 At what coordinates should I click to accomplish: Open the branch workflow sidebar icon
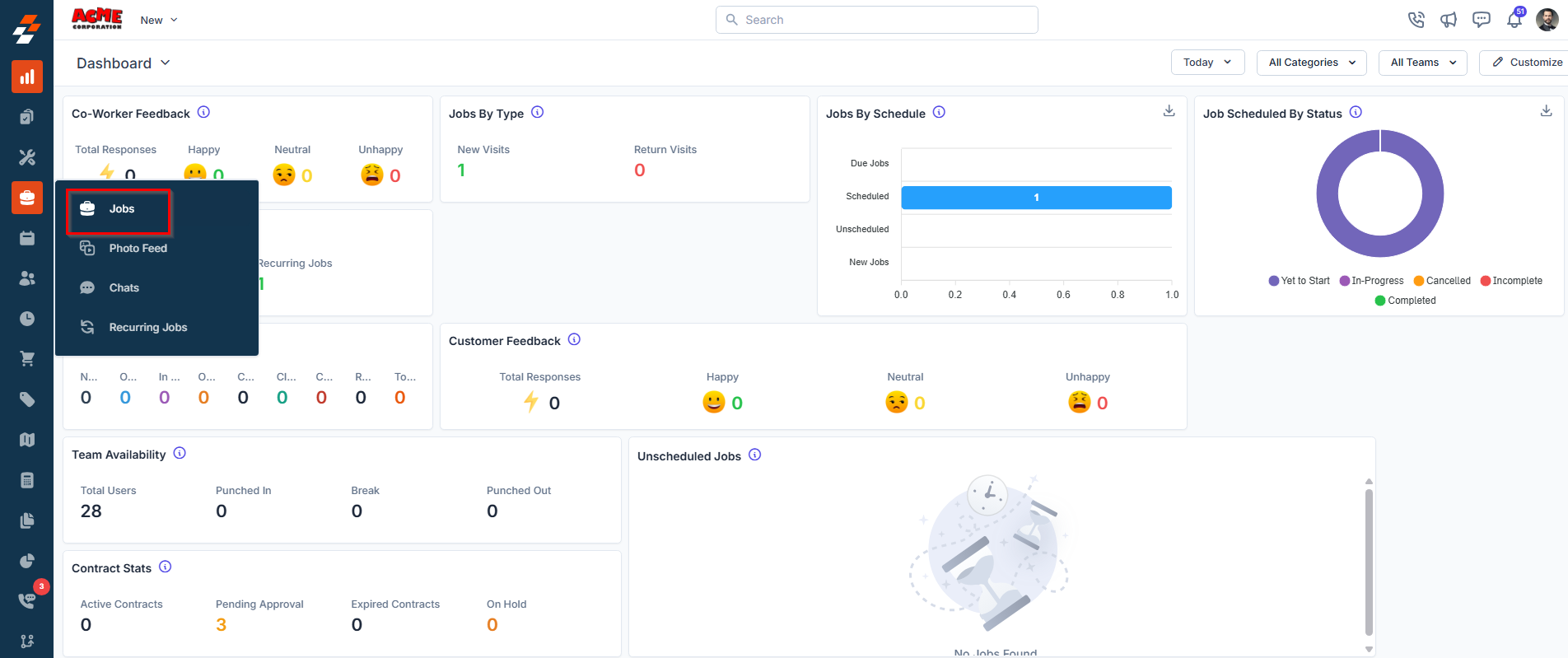(27, 641)
